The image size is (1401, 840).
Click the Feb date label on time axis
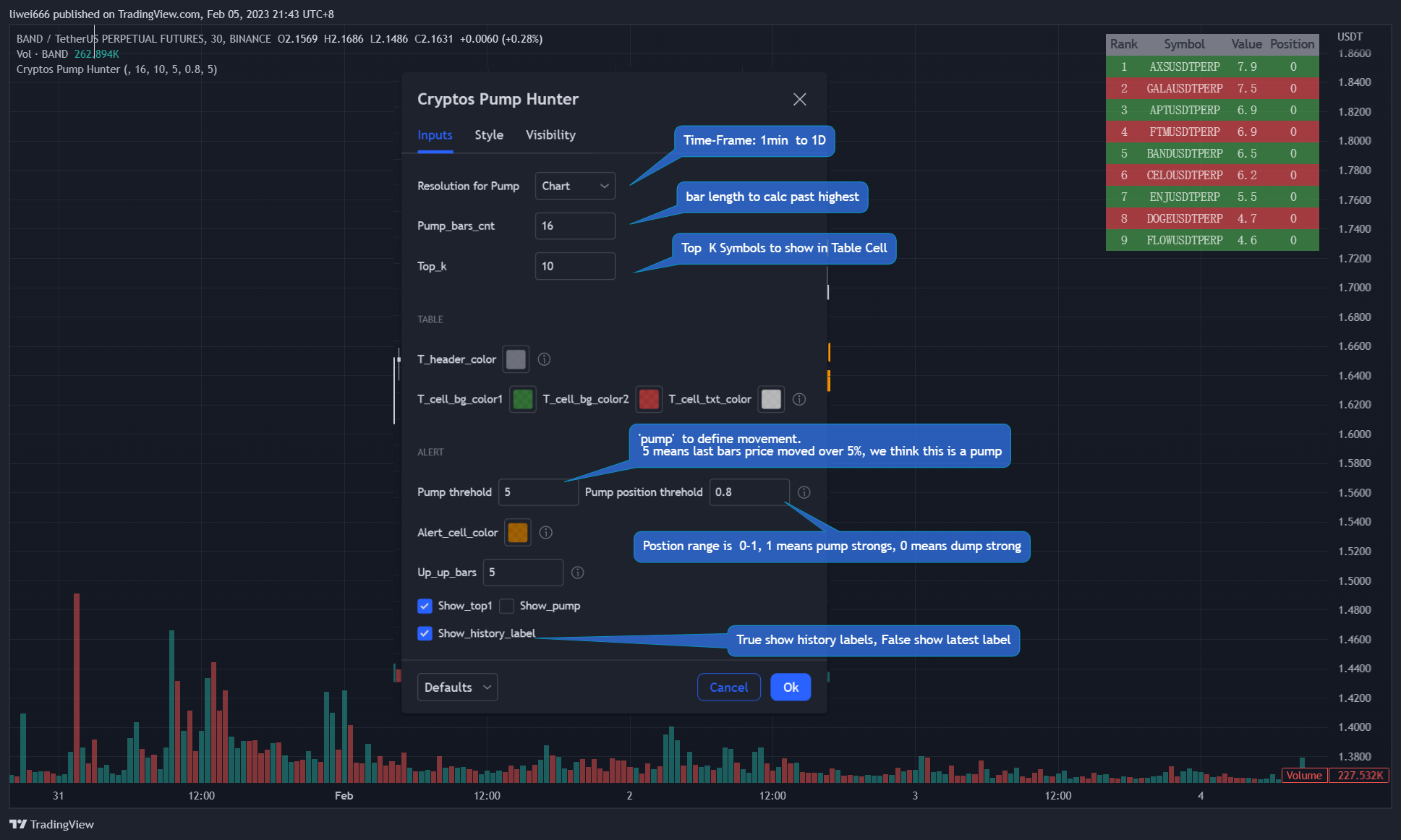click(344, 795)
